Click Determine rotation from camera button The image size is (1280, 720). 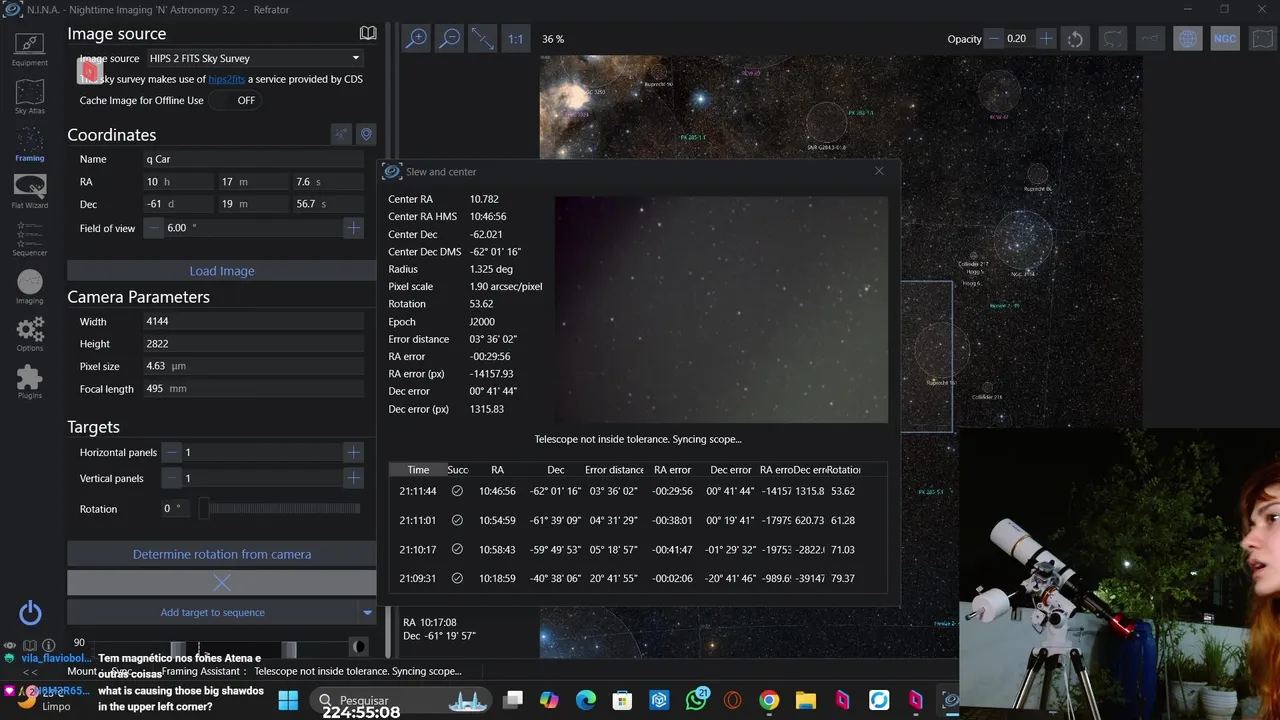pos(222,554)
